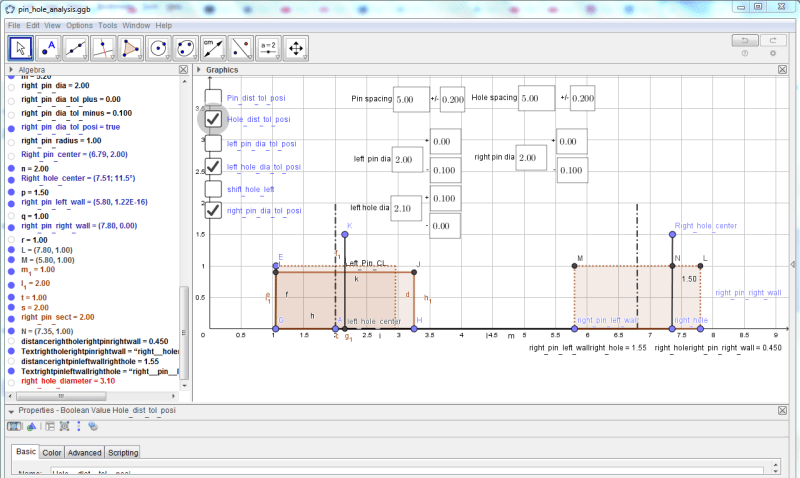Check the shift_hole_left checkbox
The height and width of the screenshot is (478, 800).
coord(213,189)
